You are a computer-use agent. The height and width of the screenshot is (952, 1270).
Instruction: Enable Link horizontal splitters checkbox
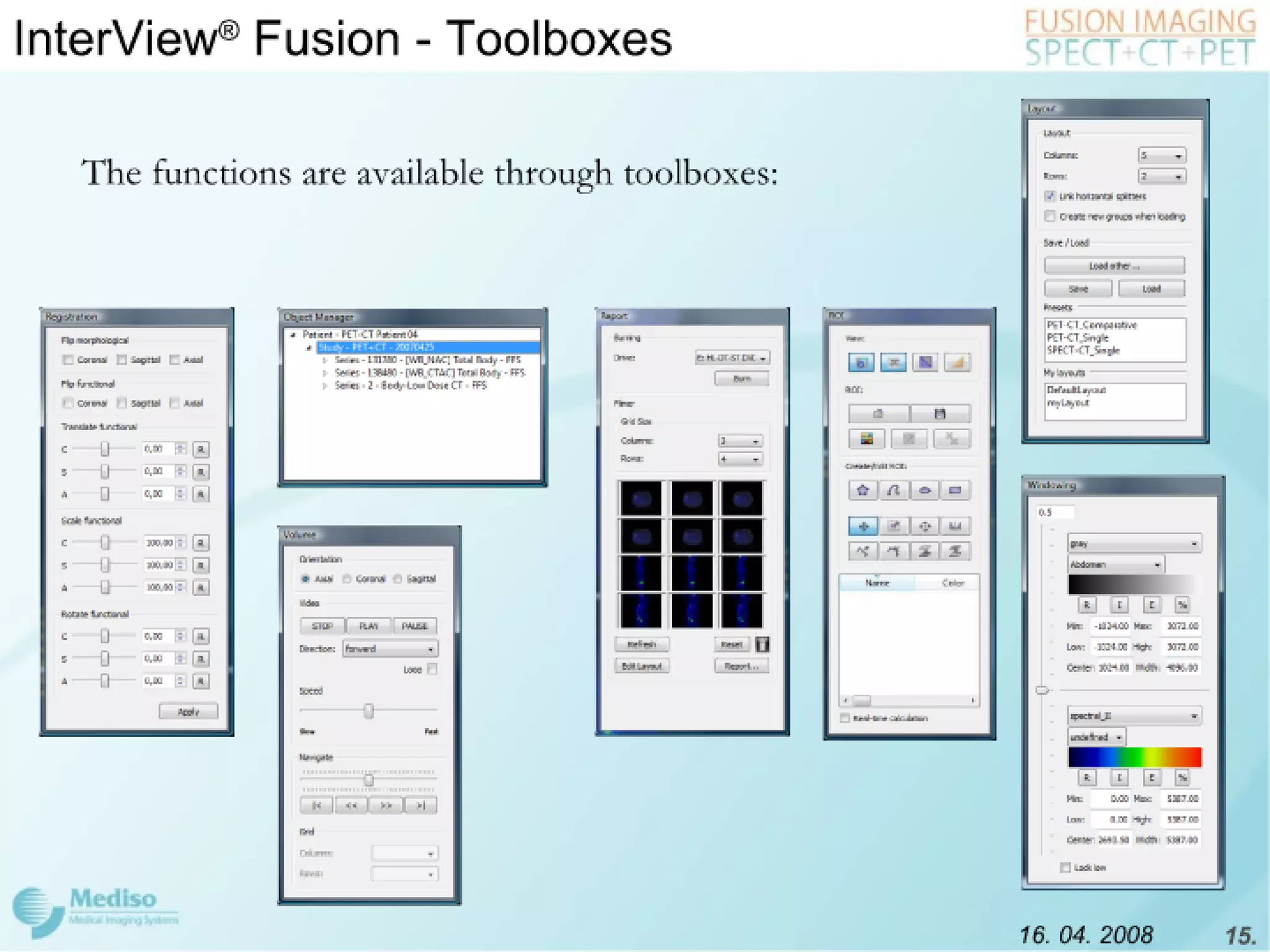coord(1050,196)
